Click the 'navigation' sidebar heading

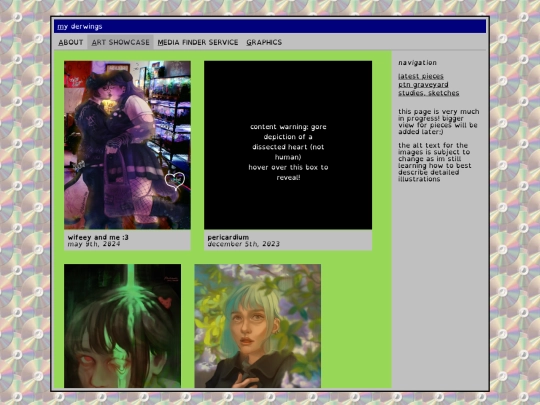point(417,63)
